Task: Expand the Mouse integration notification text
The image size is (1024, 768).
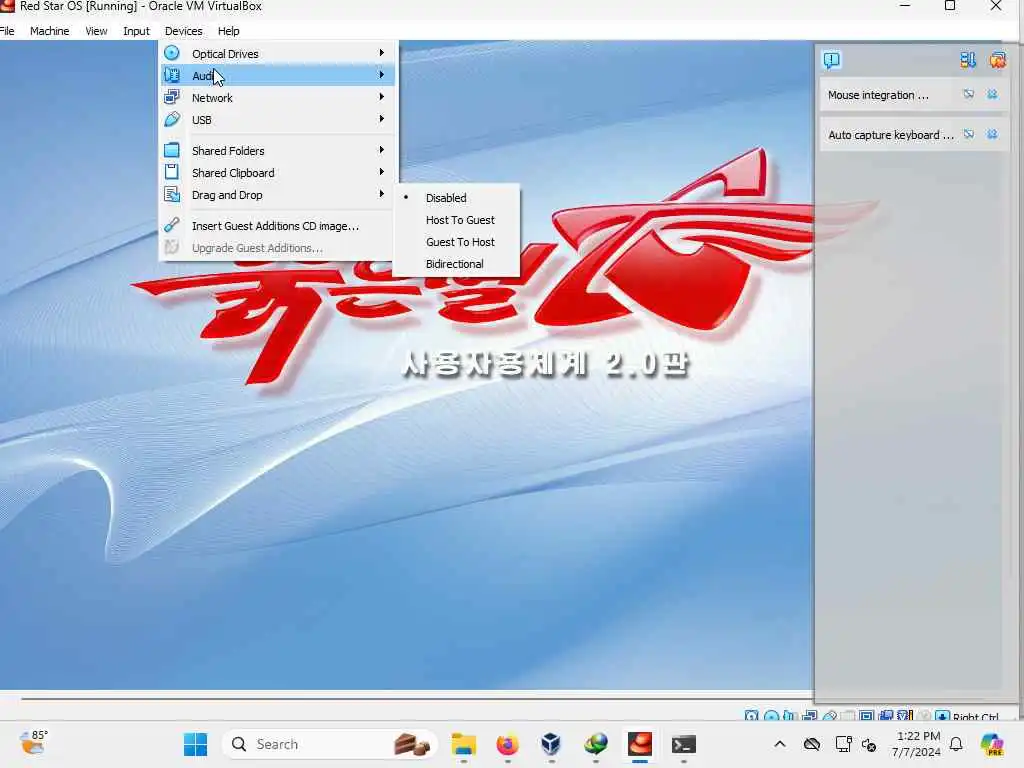Action: tap(878, 95)
